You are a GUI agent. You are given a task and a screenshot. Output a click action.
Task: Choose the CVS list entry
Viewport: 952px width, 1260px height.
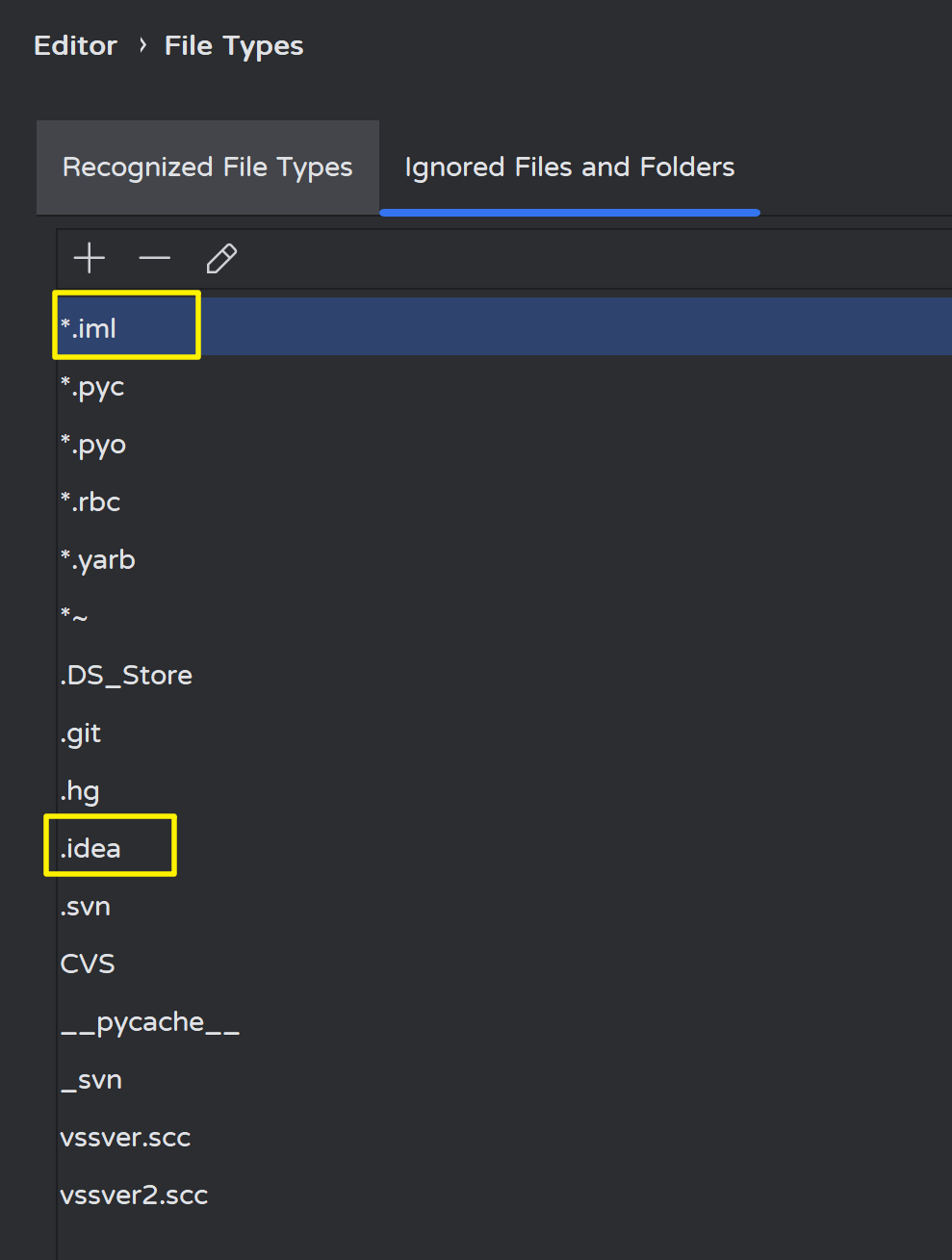(x=88, y=964)
